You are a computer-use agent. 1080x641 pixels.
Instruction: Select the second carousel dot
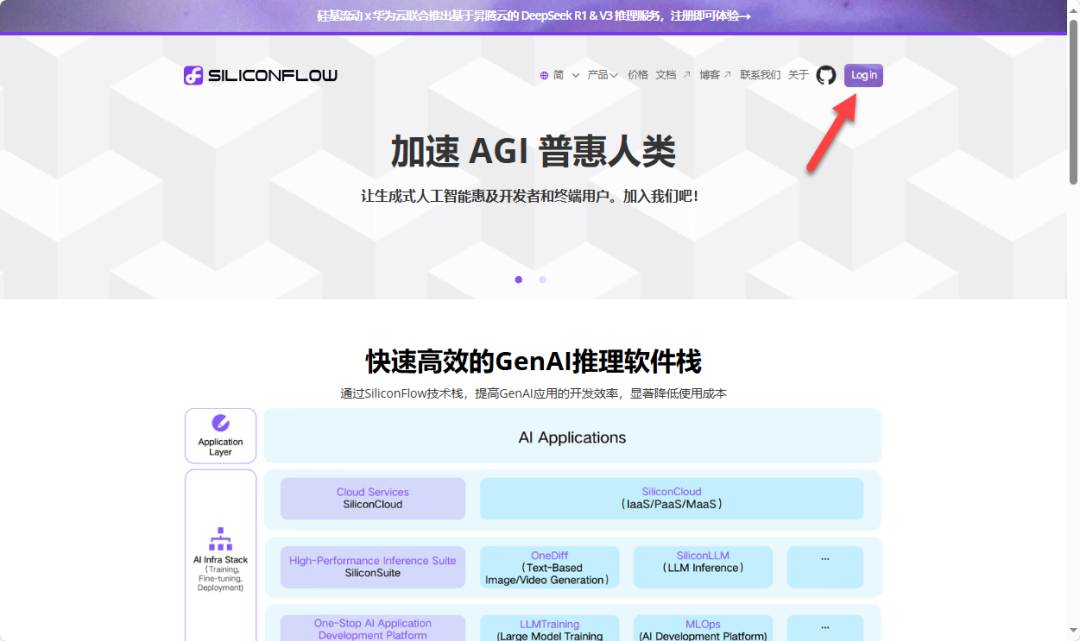point(543,280)
